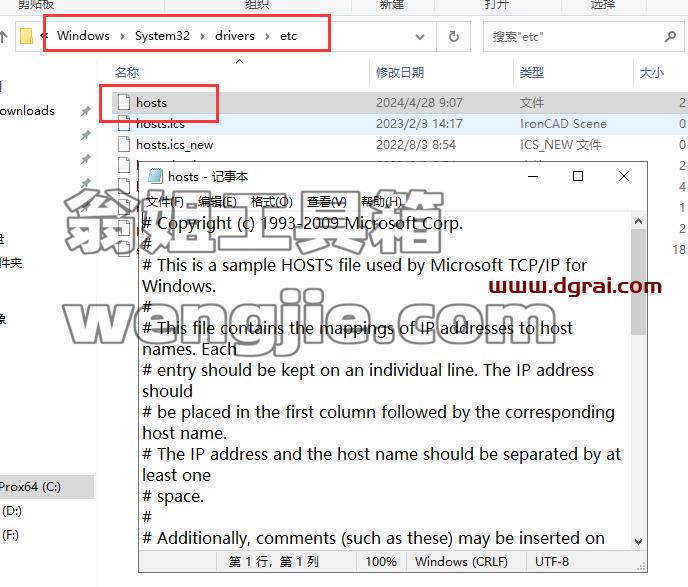Click the Notepad icon in title bar
688x587 pixels.
pos(155,176)
